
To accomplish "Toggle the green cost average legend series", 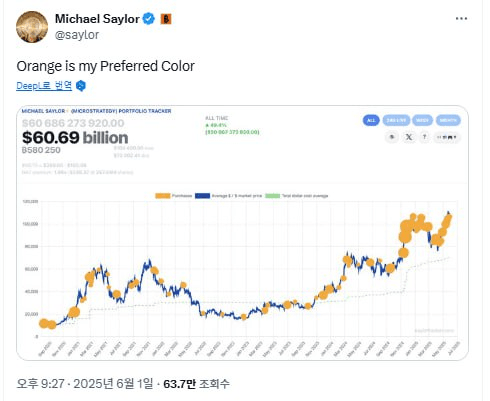I will 297,196.
